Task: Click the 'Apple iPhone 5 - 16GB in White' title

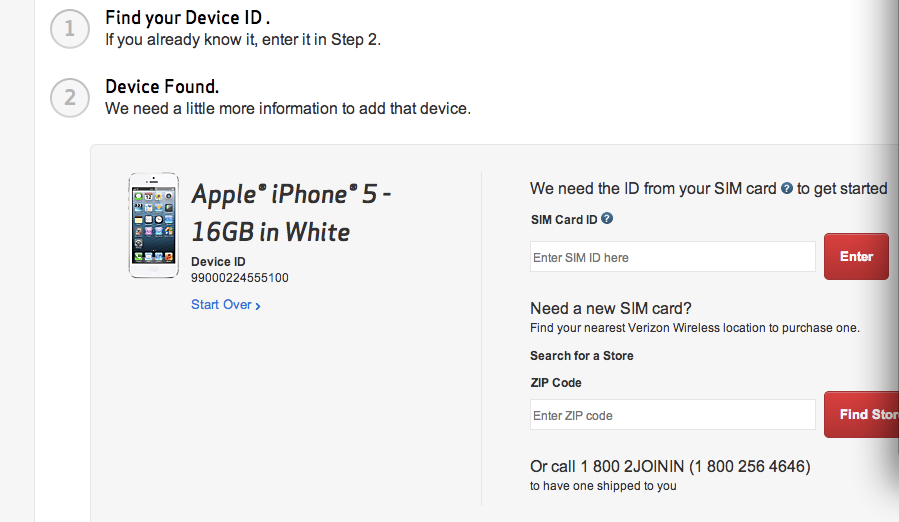Action: pos(290,212)
